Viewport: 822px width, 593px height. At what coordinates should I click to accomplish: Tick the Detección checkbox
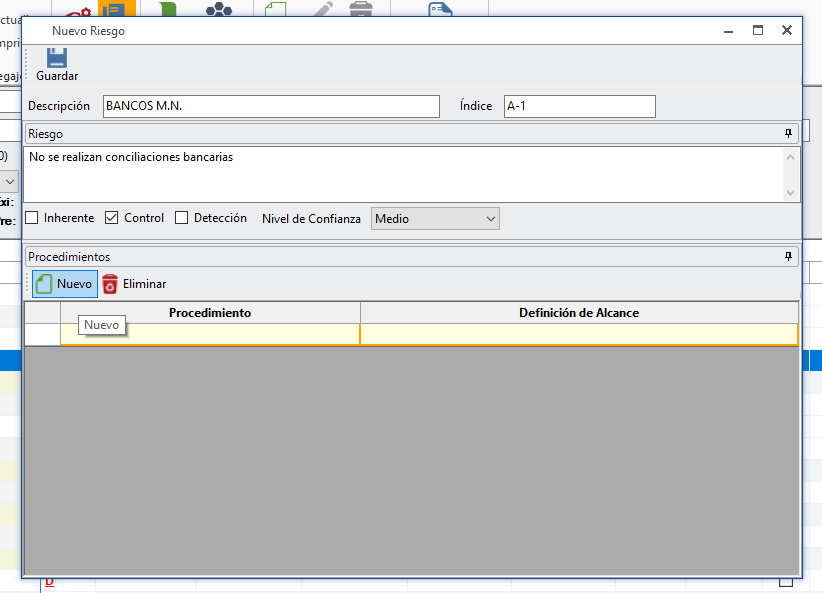click(182, 218)
